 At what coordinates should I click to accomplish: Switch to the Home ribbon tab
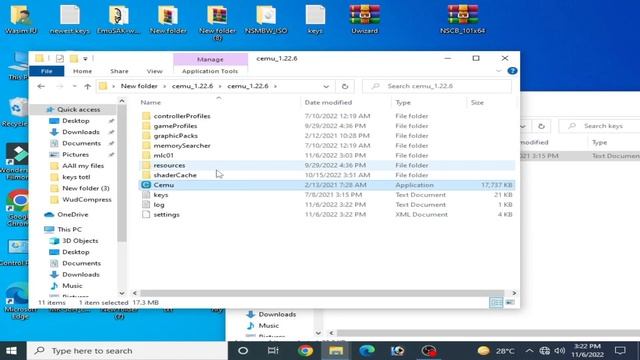(x=82, y=71)
